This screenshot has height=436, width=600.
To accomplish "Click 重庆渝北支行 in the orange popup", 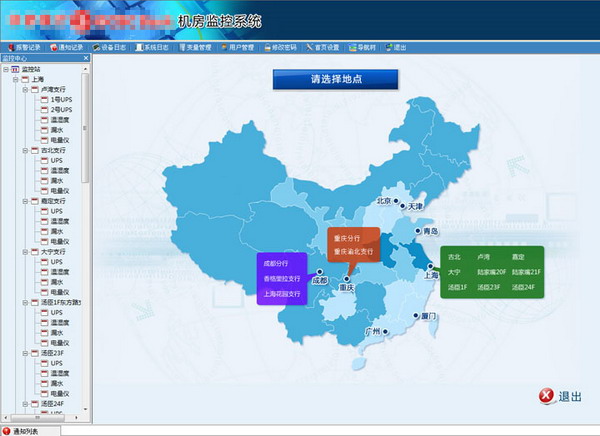I will (x=353, y=252).
